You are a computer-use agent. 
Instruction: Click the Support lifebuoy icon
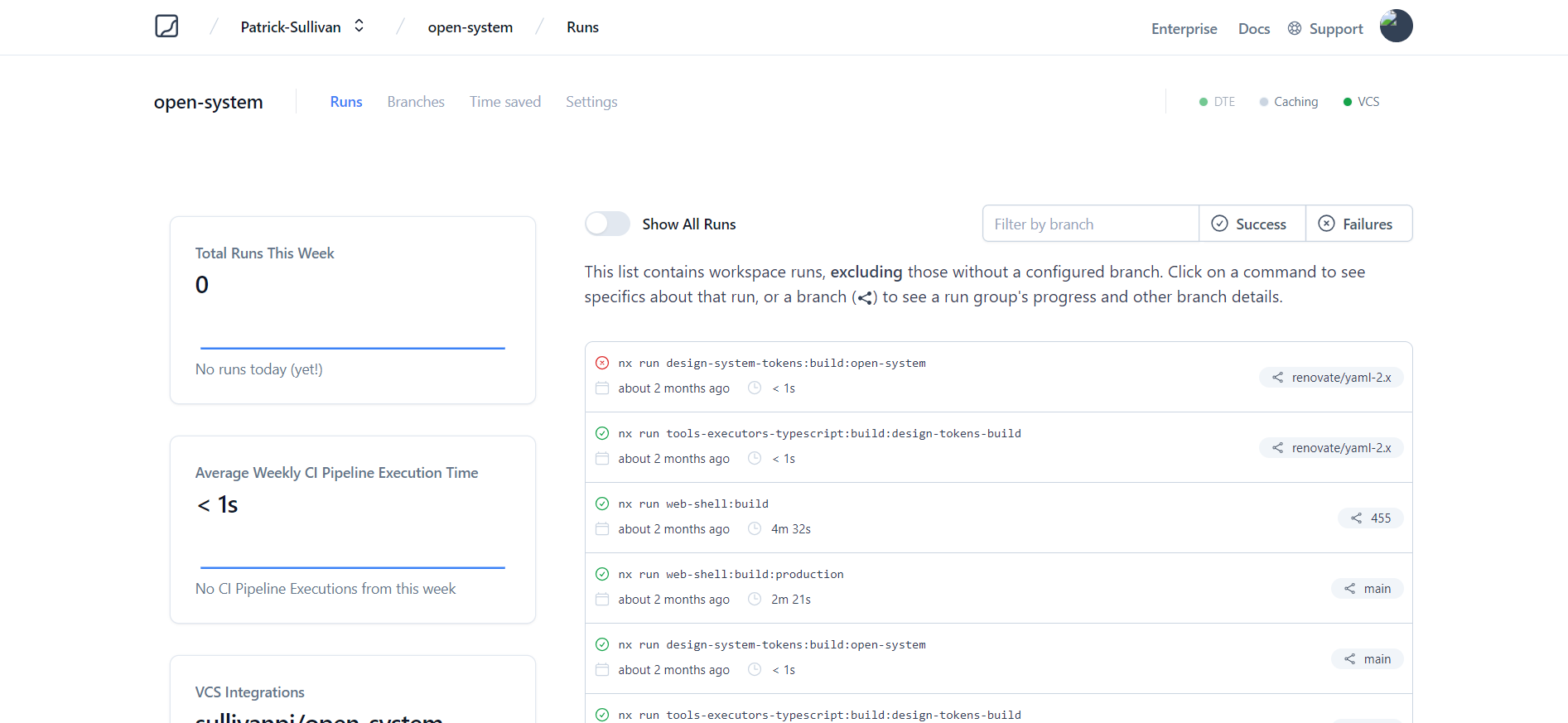(x=1295, y=28)
